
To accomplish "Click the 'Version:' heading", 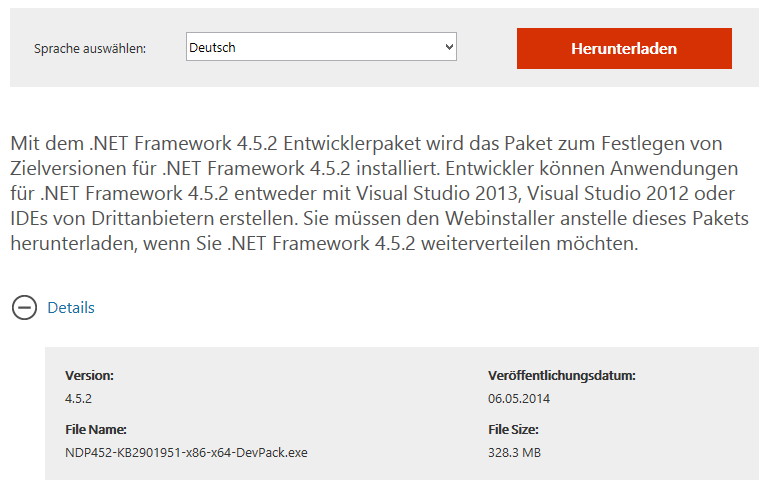I will 89,375.
